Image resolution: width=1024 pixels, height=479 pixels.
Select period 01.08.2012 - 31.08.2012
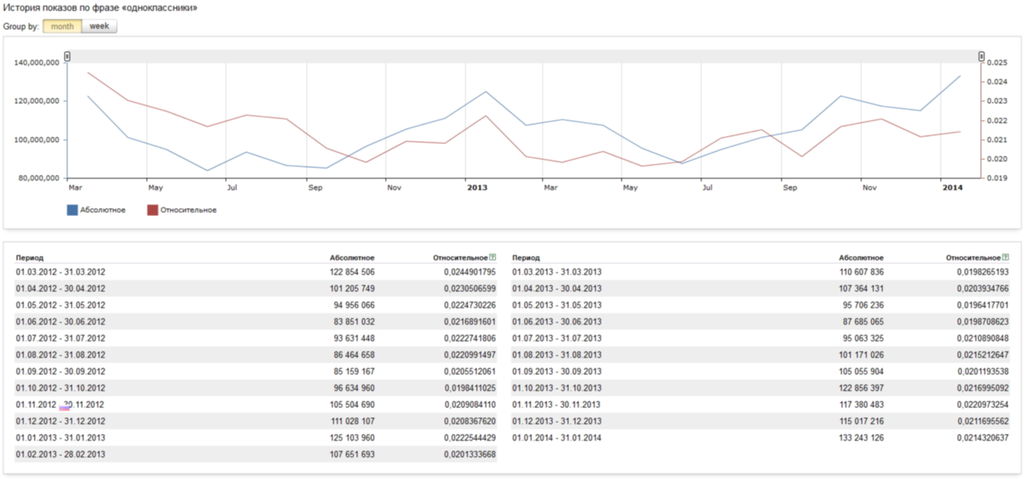tap(61, 355)
